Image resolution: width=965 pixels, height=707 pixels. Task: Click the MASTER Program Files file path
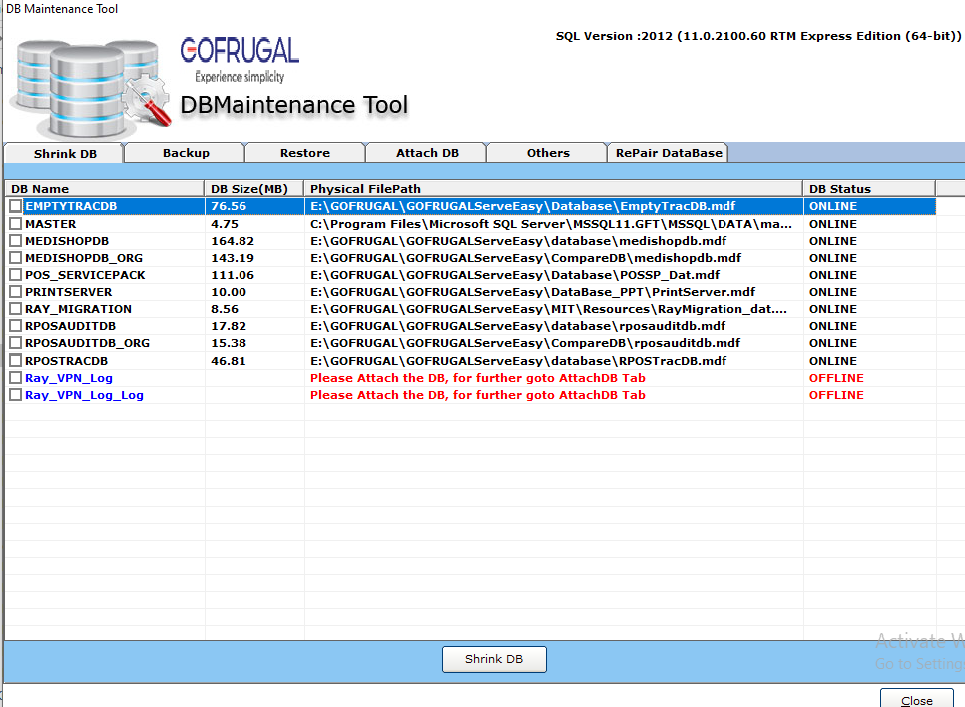pos(551,224)
